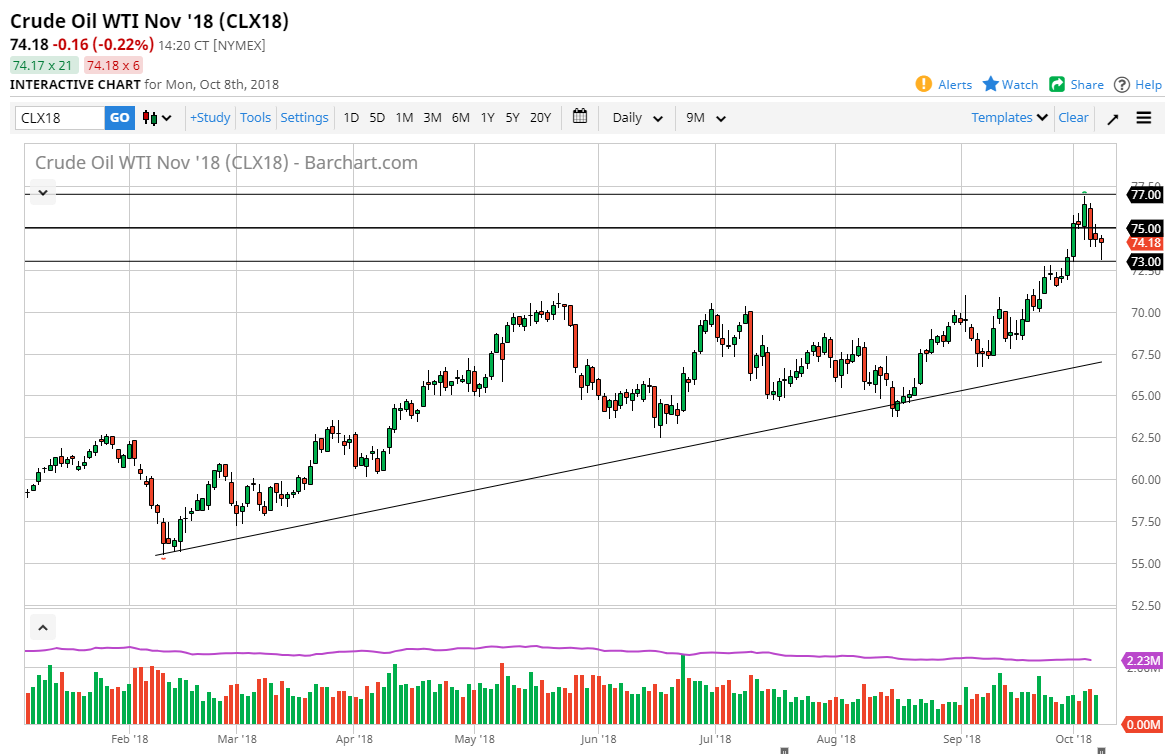Open the Daily frequency dropdown
1169x754 pixels.
[635, 117]
